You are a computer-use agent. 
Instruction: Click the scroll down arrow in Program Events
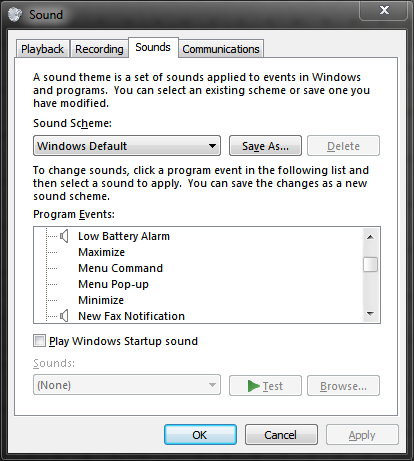(370, 313)
